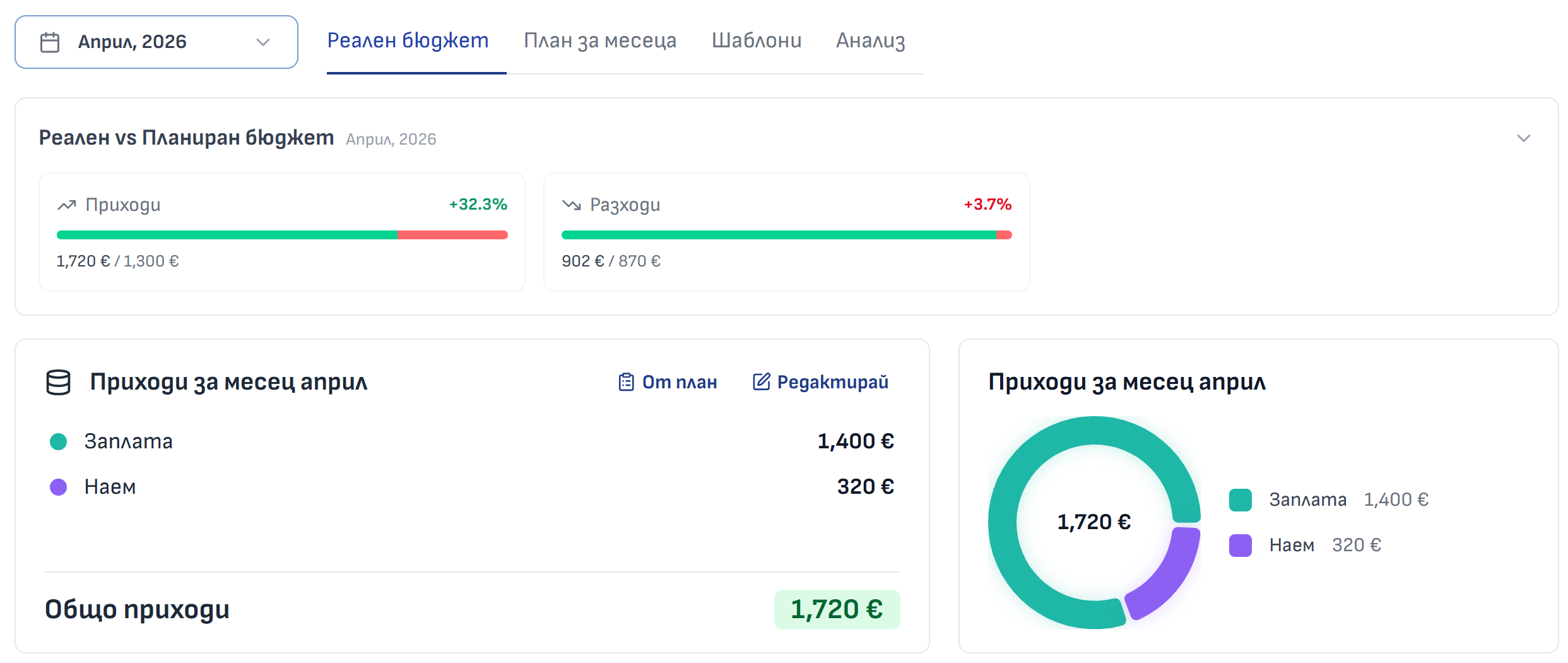
Task: Click the green 1,720 € total badge
Action: tap(837, 609)
